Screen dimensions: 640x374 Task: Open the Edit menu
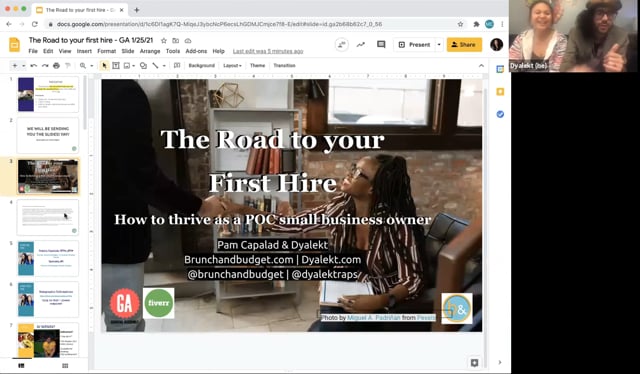point(48,51)
